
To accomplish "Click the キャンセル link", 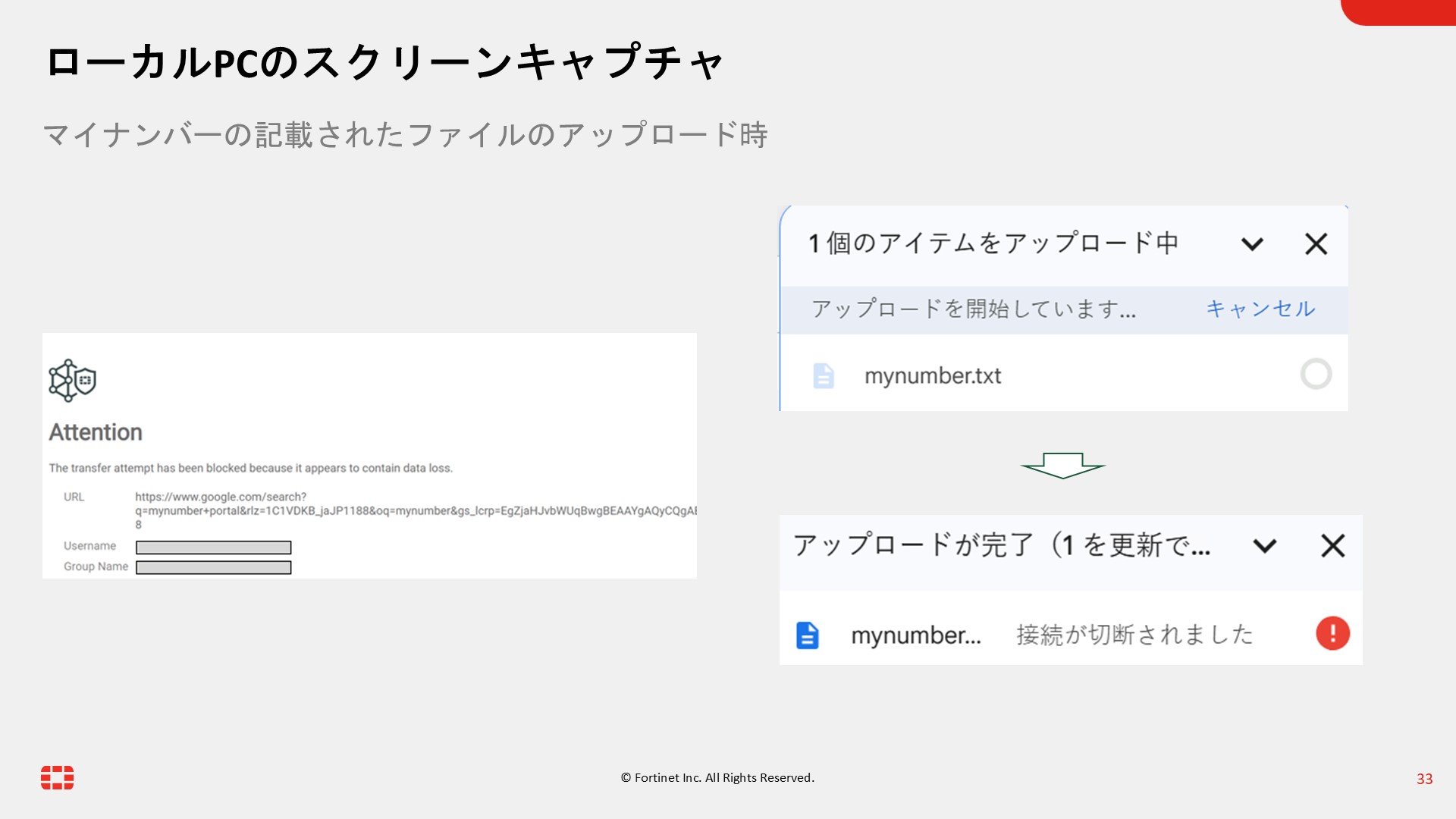I will 1260,309.
